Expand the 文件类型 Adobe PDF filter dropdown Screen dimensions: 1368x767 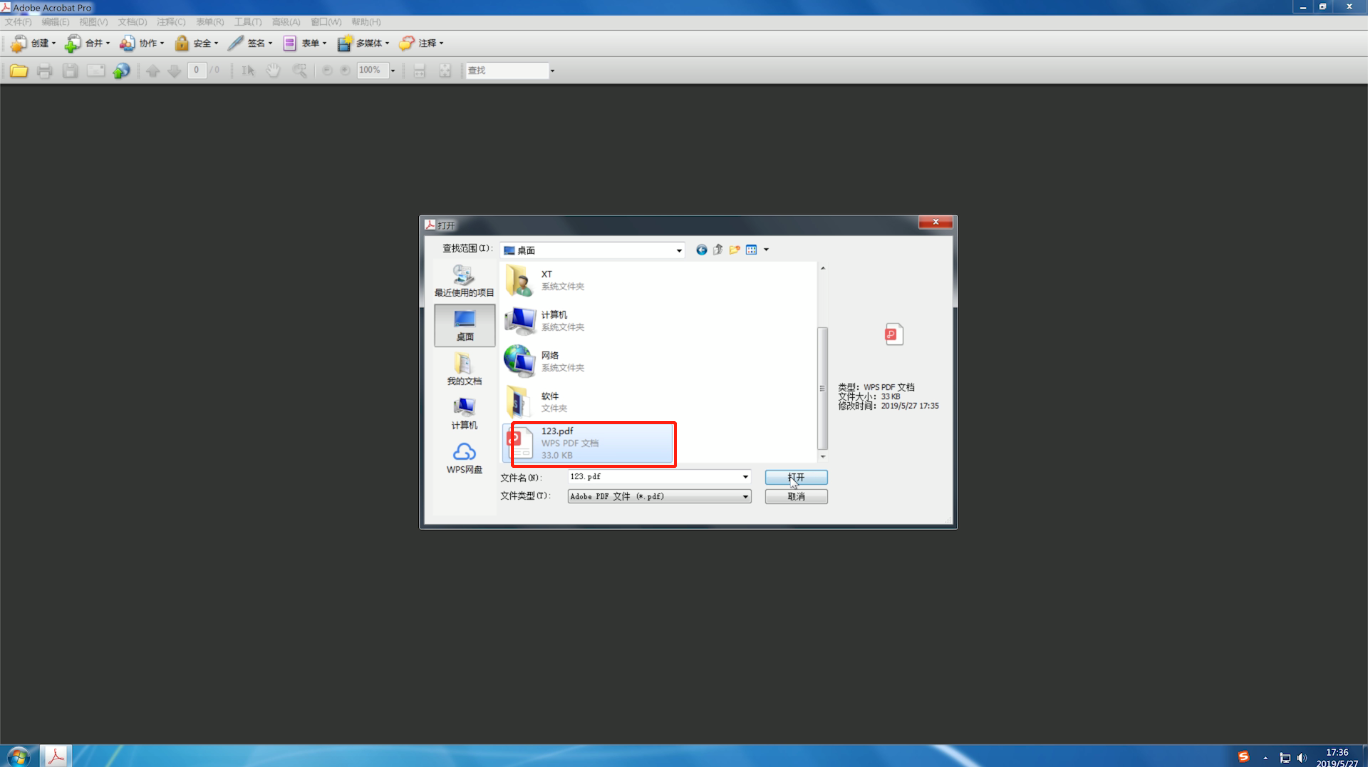pyautogui.click(x=745, y=496)
